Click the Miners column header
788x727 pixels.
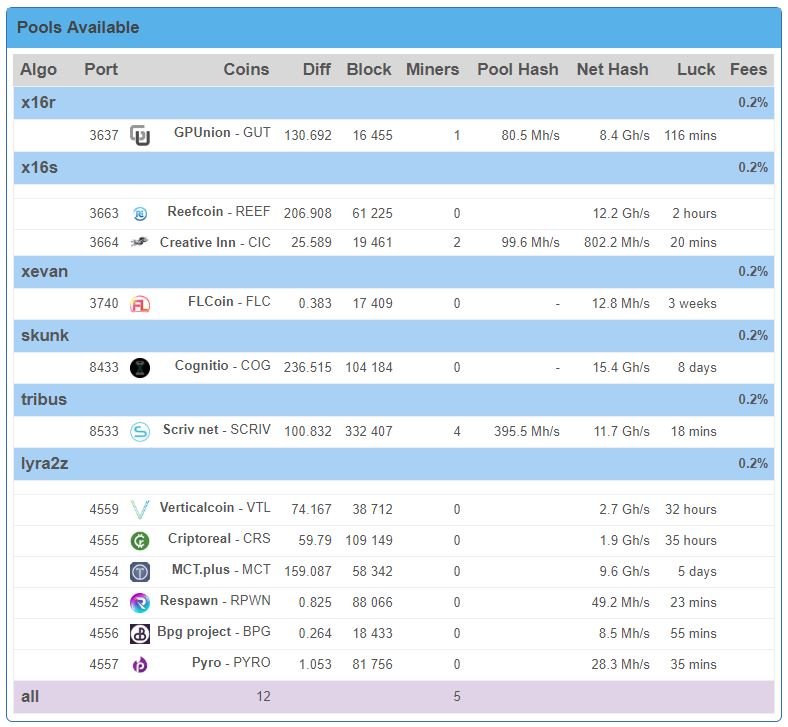[x=432, y=69]
